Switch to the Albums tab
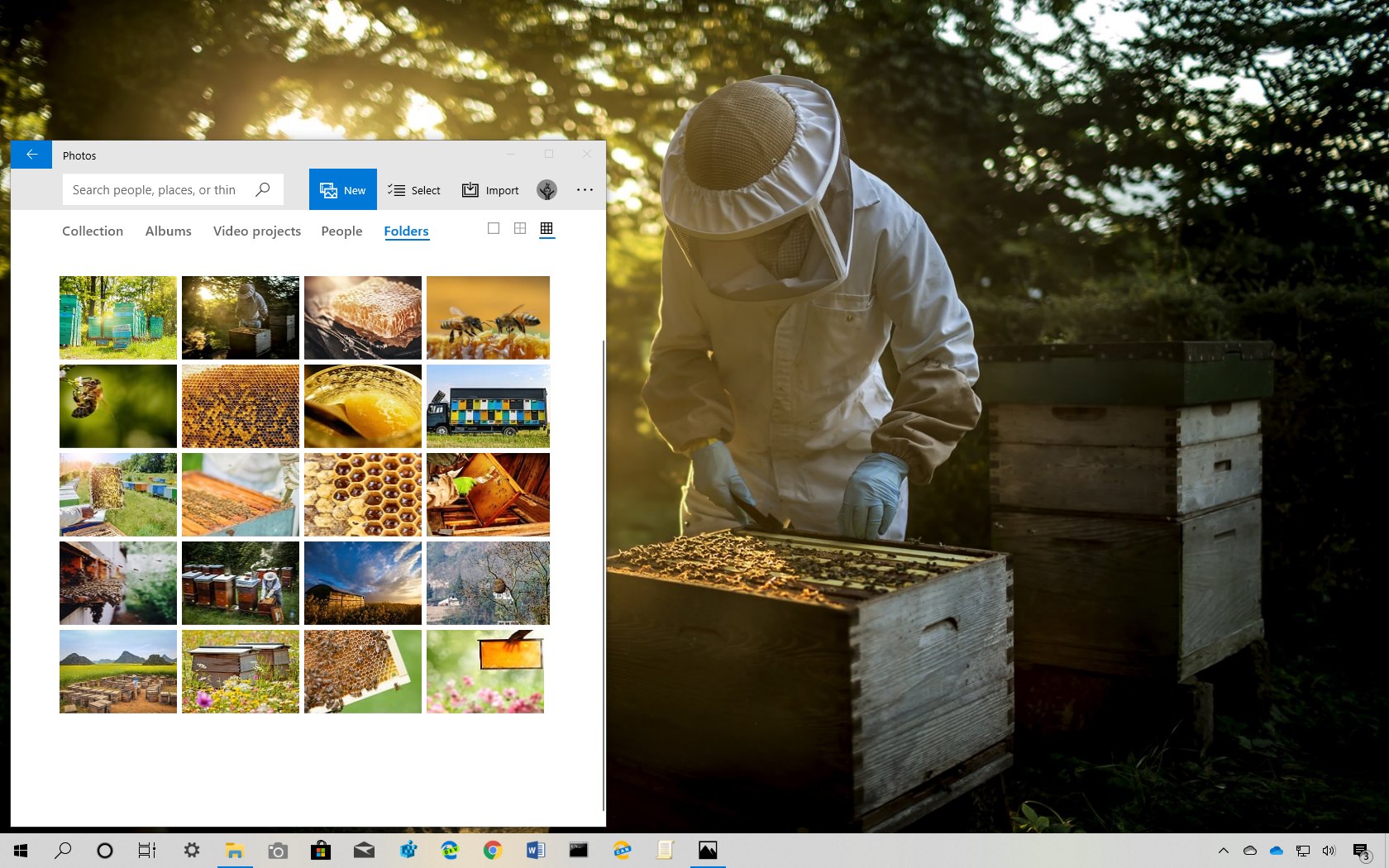1389x868 pixels. (x=168, y=231)
